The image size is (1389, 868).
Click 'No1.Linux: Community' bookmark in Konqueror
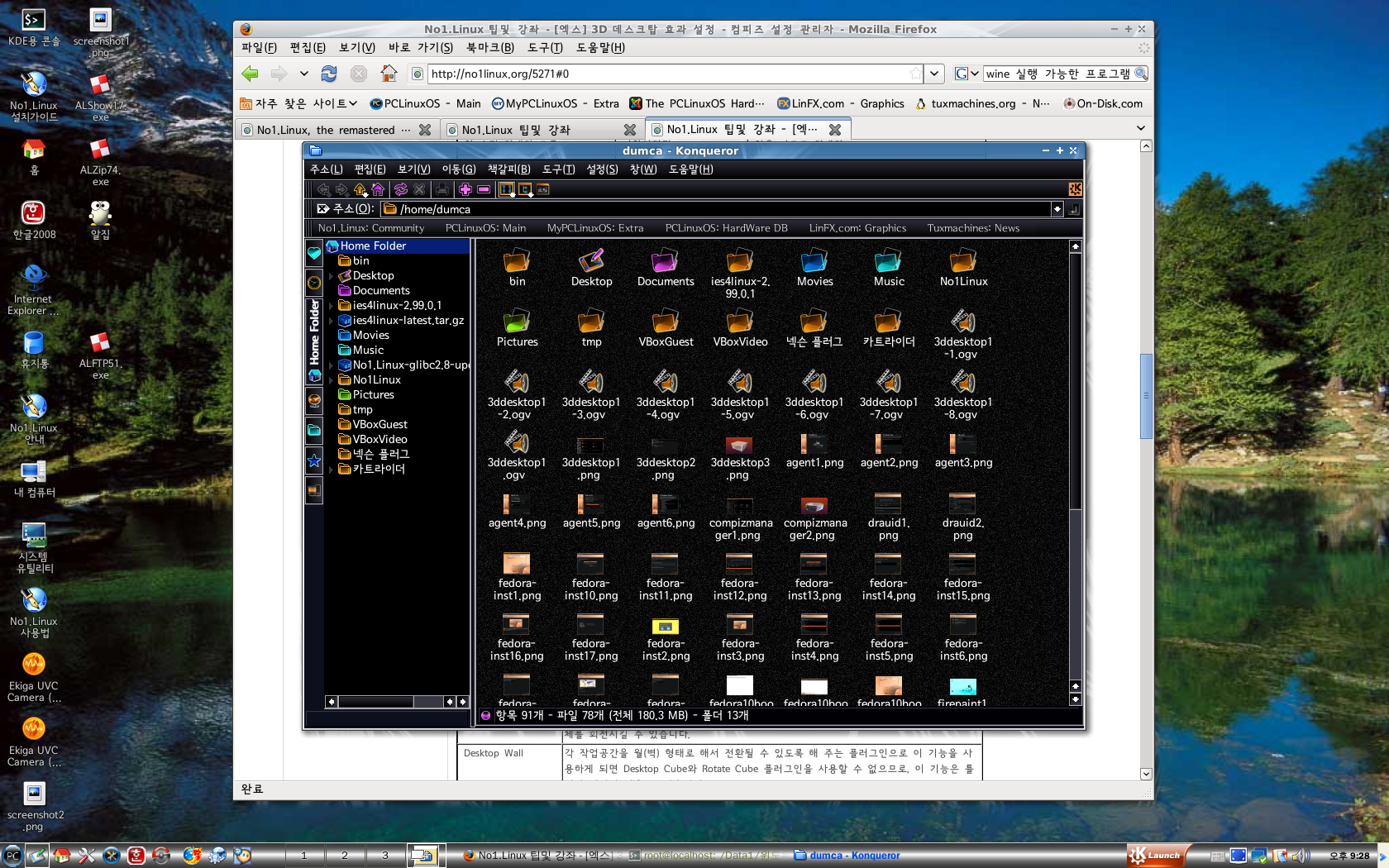coord(371,228)
